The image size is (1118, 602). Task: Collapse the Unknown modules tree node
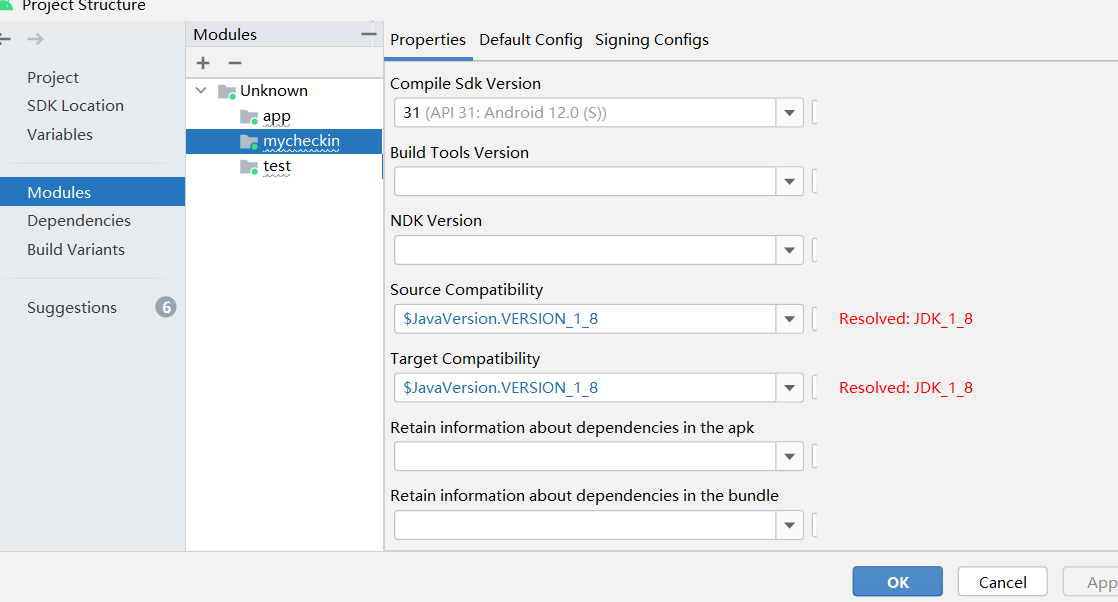click(202, 91)
